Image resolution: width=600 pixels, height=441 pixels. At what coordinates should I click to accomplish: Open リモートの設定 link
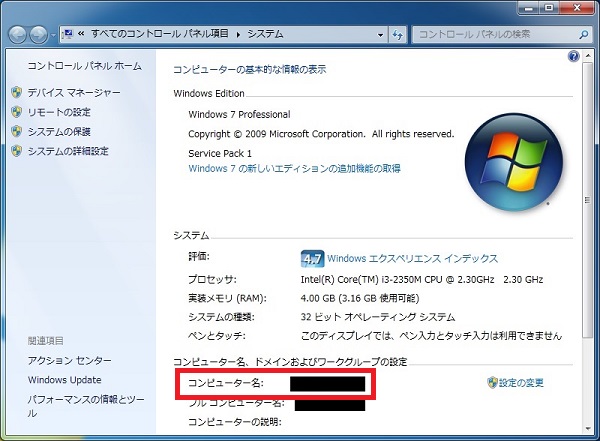59,112
